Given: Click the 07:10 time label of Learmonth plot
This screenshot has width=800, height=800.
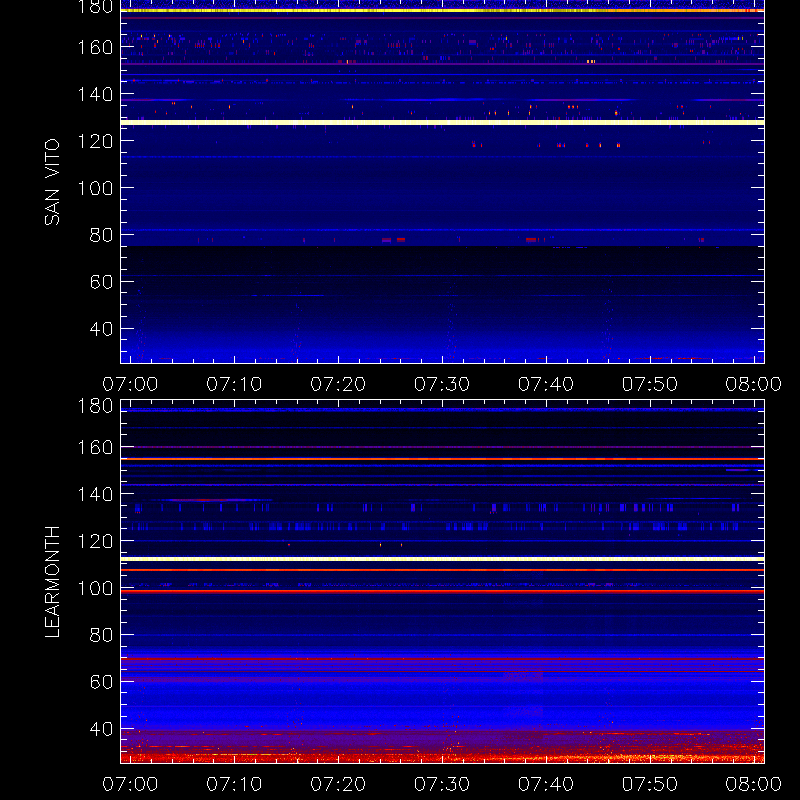Looking at the screenshot, I should coord(234,784).
